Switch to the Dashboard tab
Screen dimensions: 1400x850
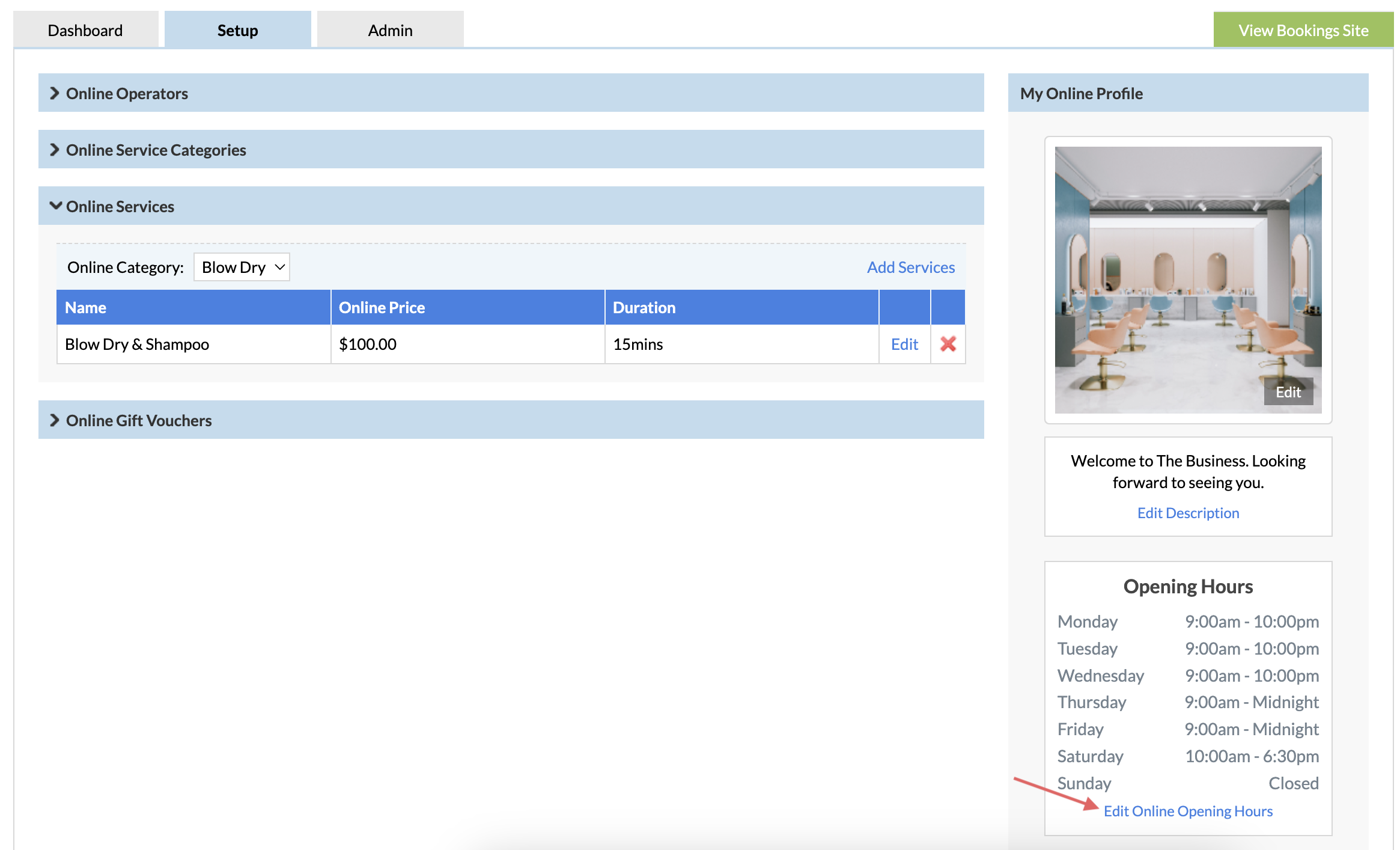(85, 30)
